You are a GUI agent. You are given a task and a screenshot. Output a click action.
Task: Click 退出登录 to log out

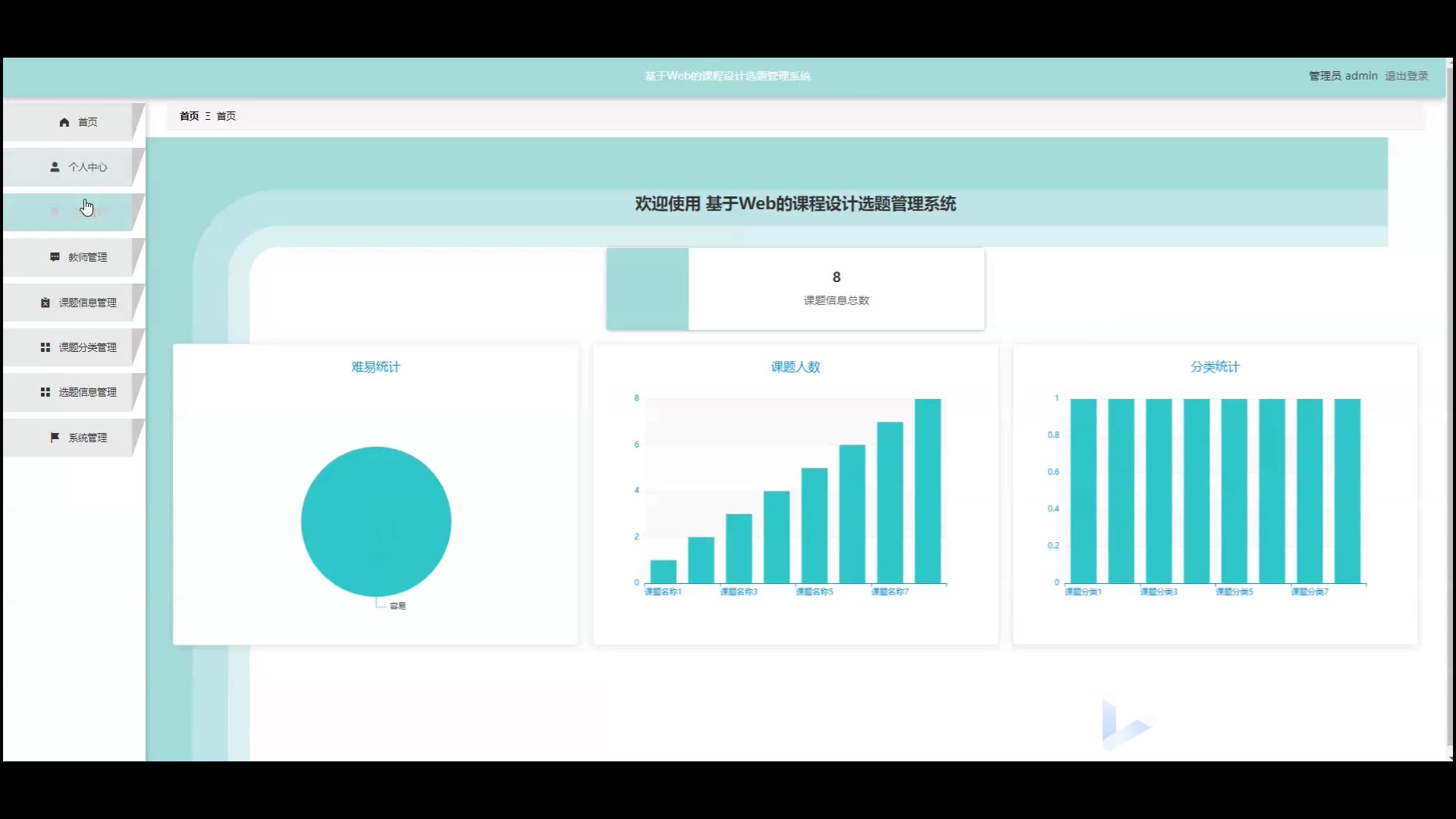click(1406, 76)
